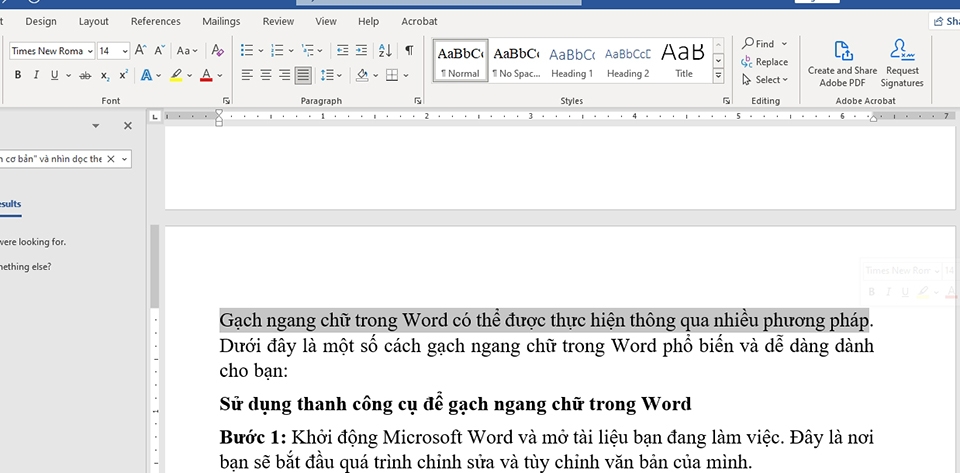Click the ruler tab selector box
The height and width of the screenshot is (473, 960).
(155, 116)
